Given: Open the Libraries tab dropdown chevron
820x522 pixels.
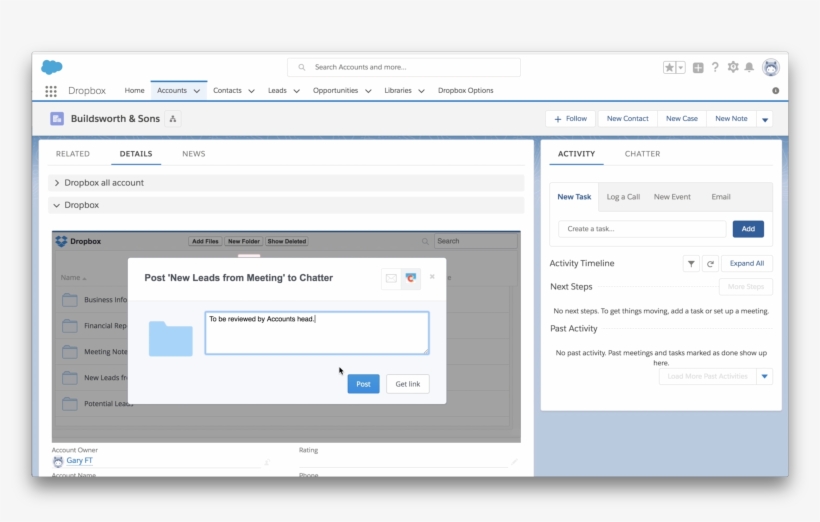Looking at the screenshot, I should [422, 91].
